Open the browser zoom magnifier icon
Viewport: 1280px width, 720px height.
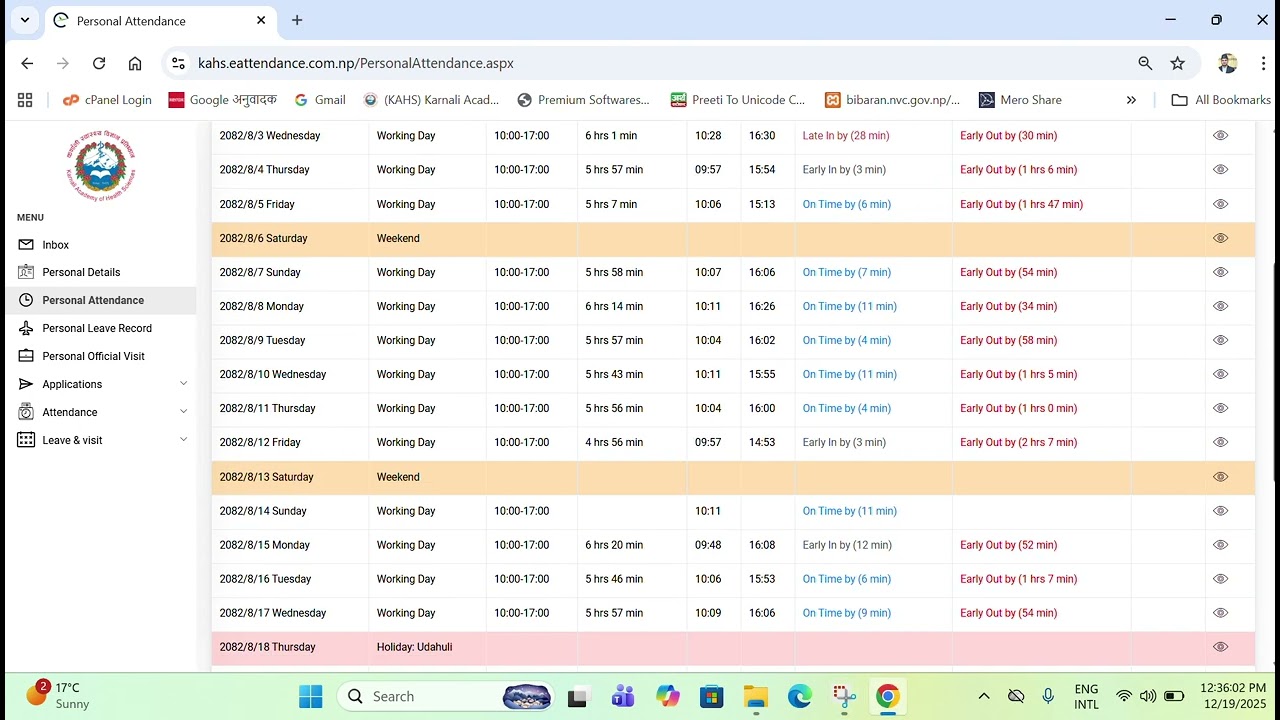coord(1145,63)
